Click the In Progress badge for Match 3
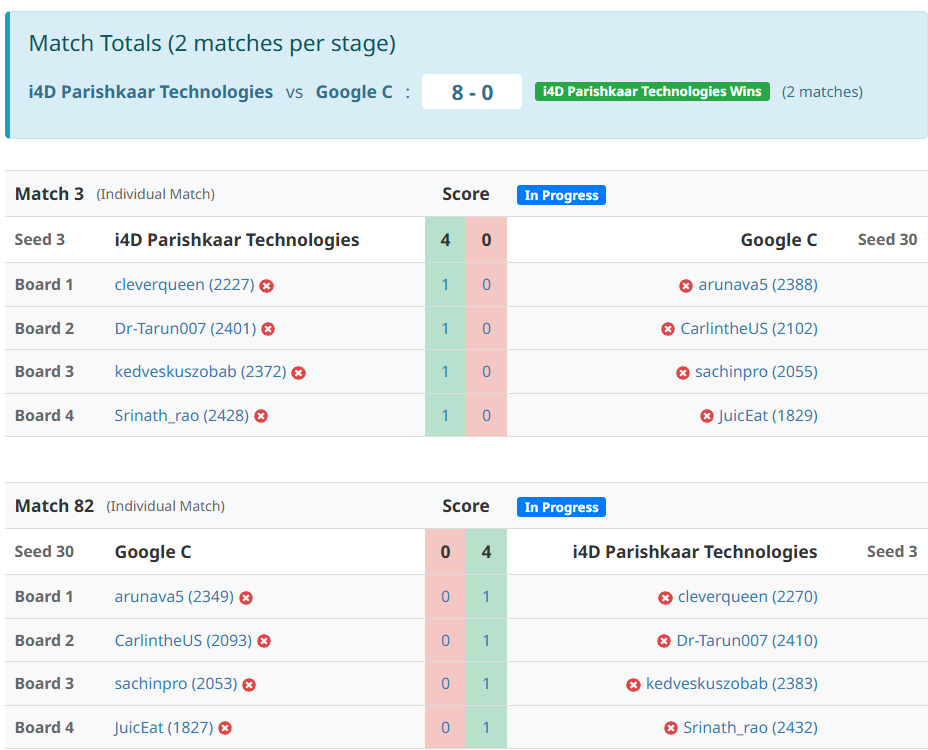 point(561,195)
